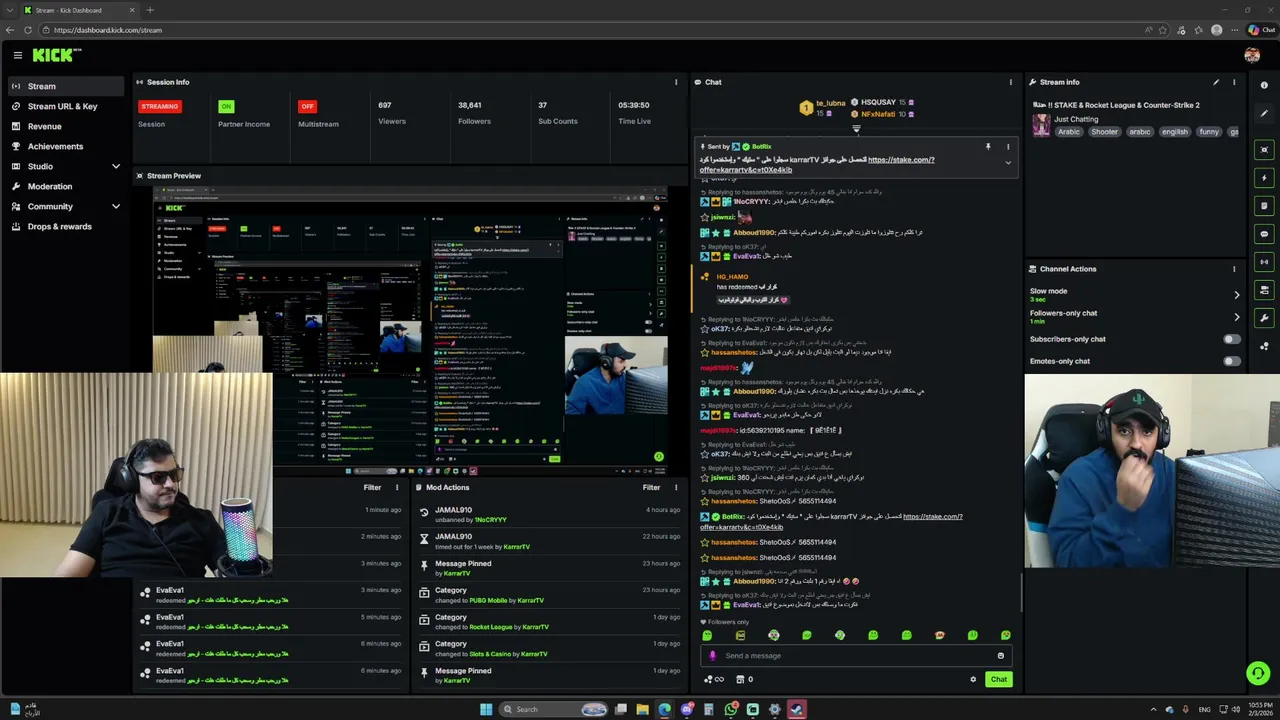Click the channel points infinity icon
The image size is (1280, 720).
[x=714, y=679]
